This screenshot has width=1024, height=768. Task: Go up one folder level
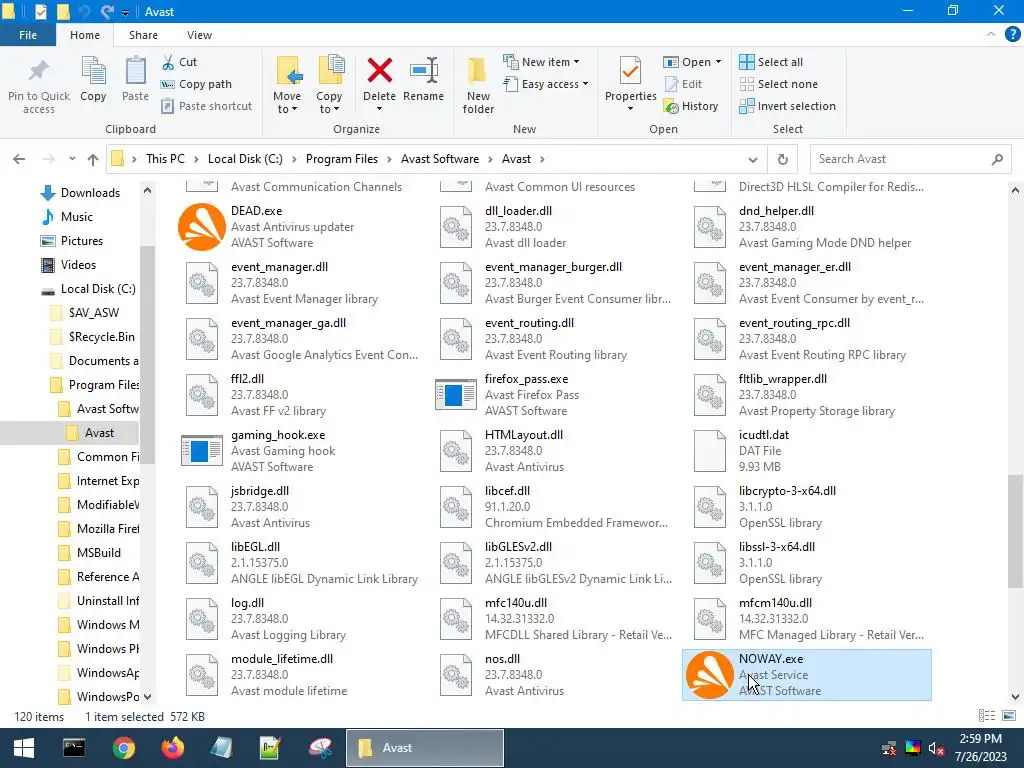point(93,159)
